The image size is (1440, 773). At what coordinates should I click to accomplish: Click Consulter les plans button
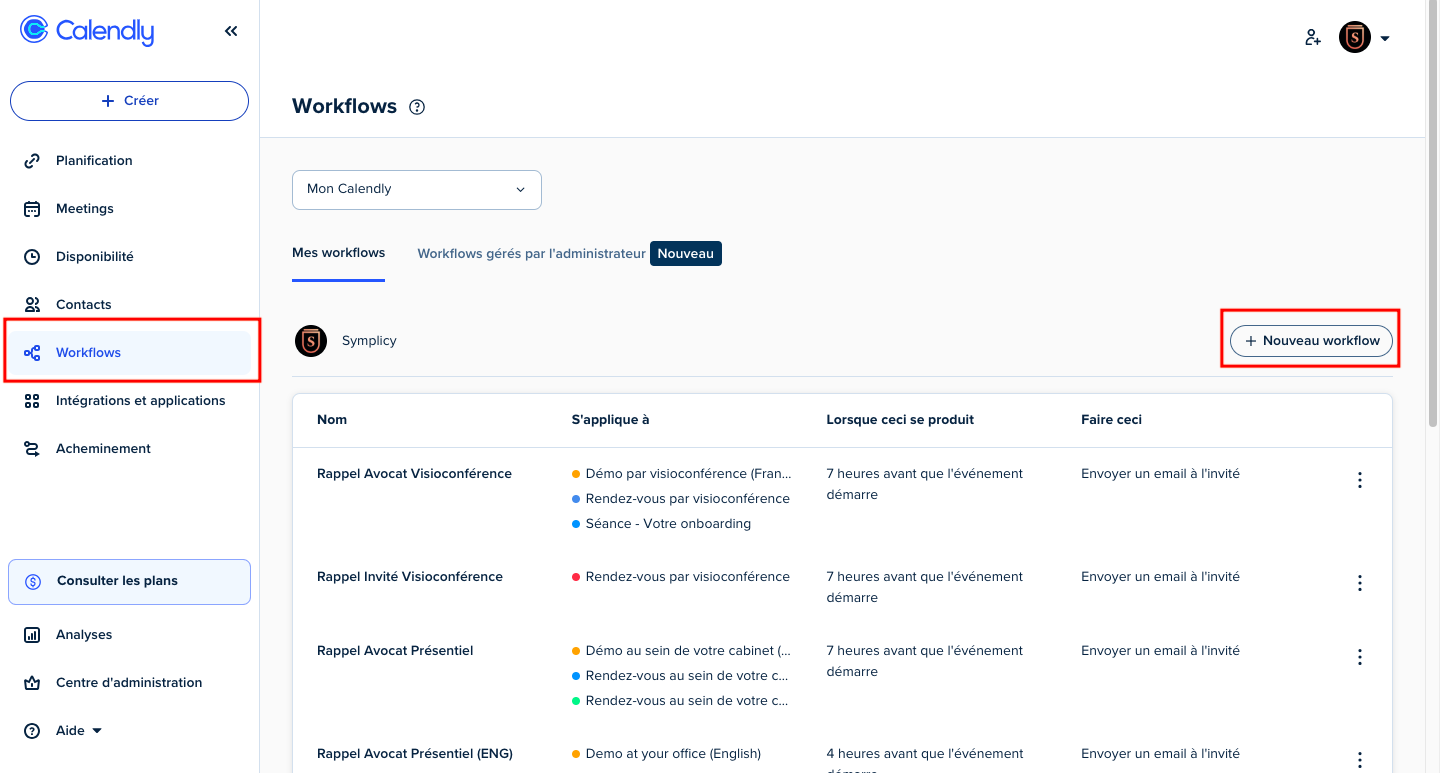pyautogui.click(x=129, y=581)
